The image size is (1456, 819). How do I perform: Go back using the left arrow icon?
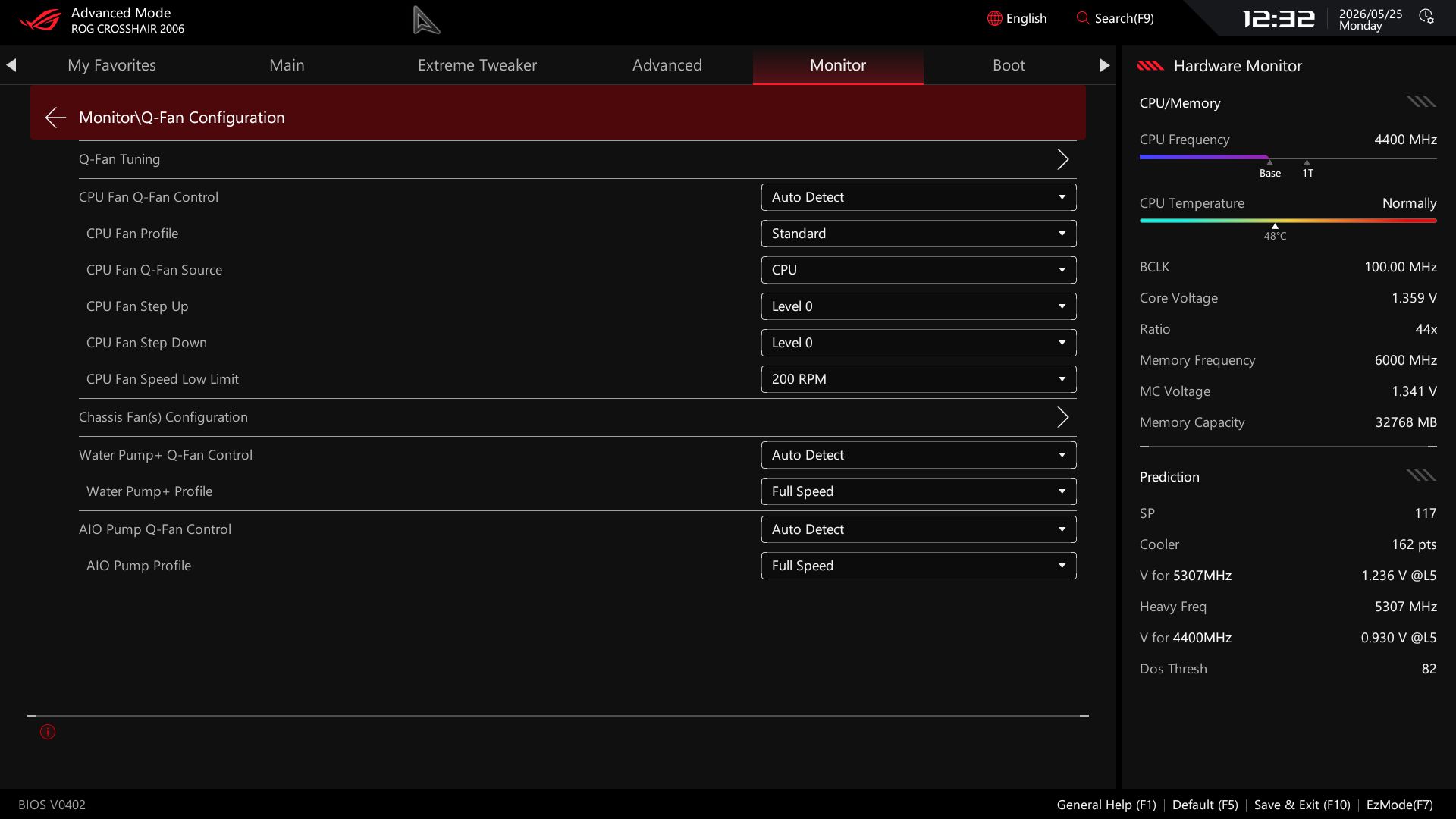point(55,118)
